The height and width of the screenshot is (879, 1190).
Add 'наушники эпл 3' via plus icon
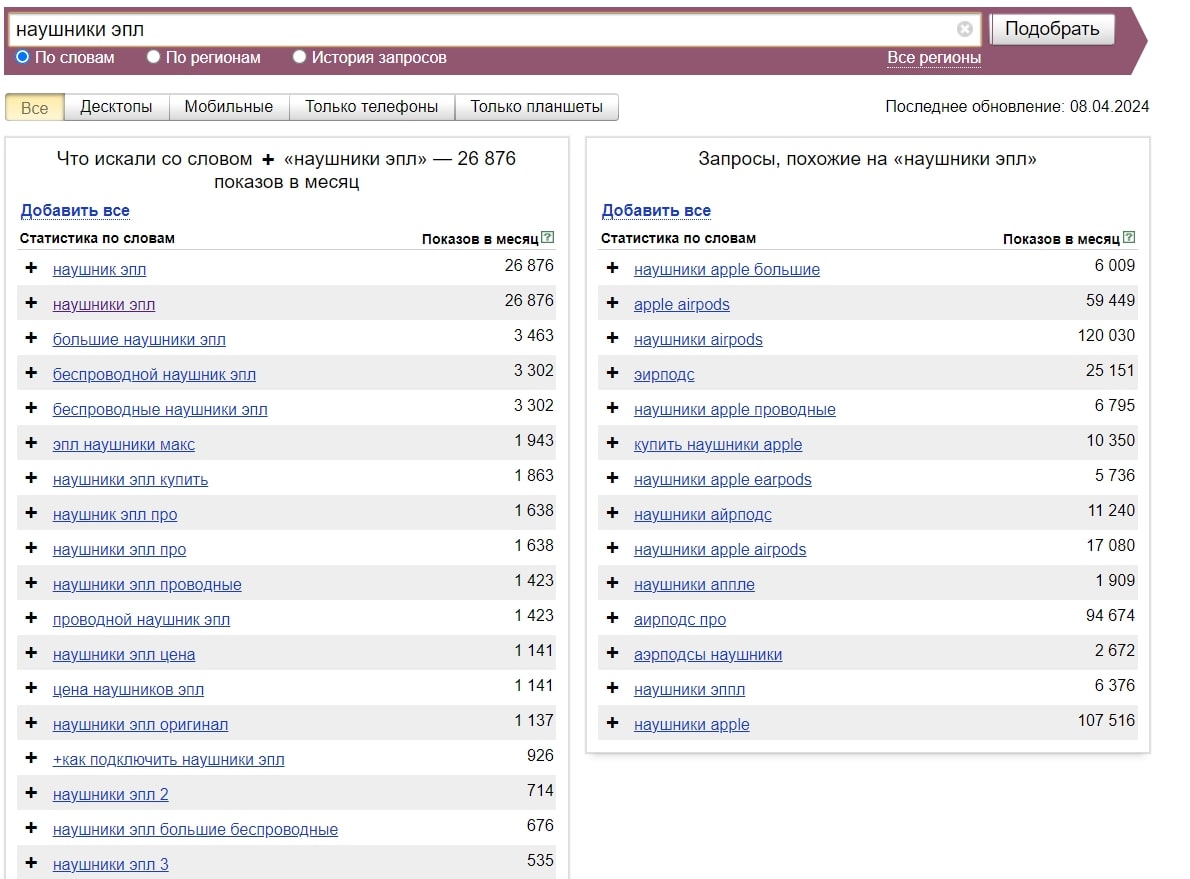pos(31,862)
